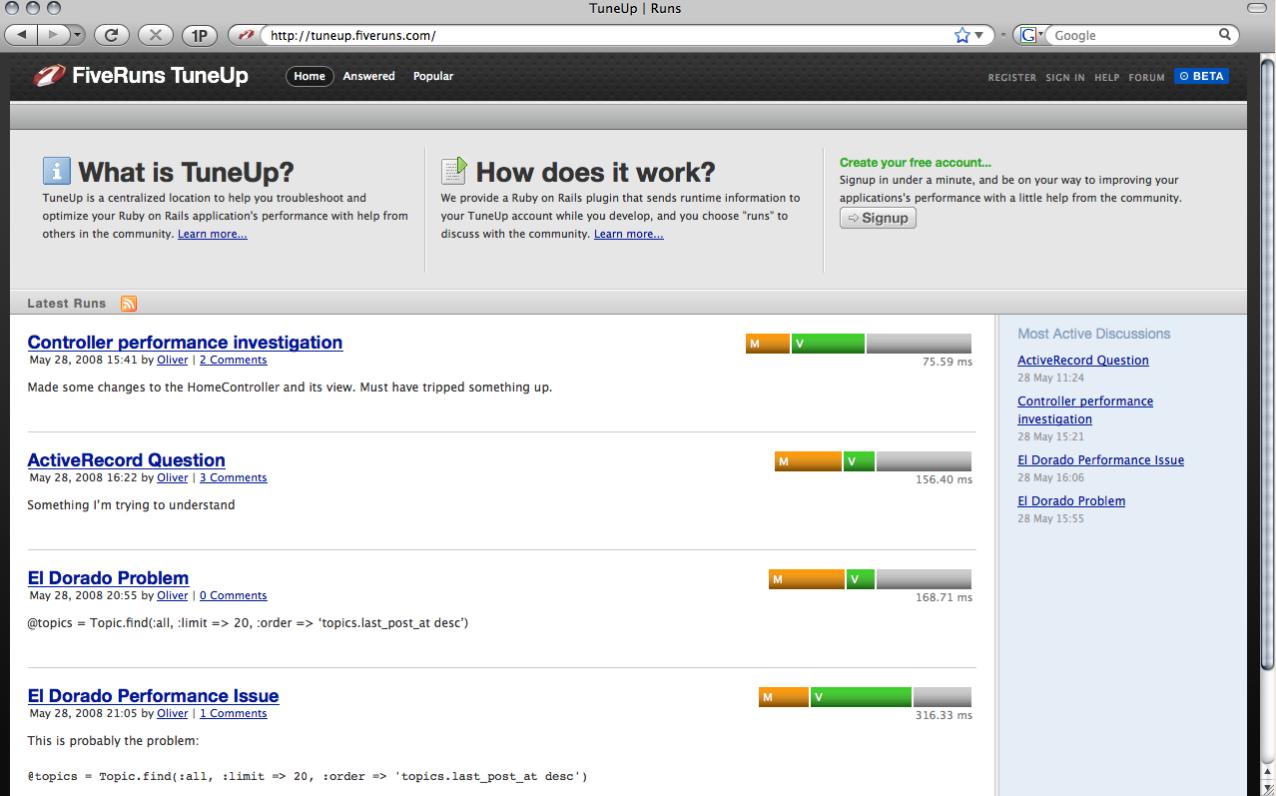1276x796 pixels.
Task: Click the info icon next to What is TuneUp
Action: click(x=56, y=171)
